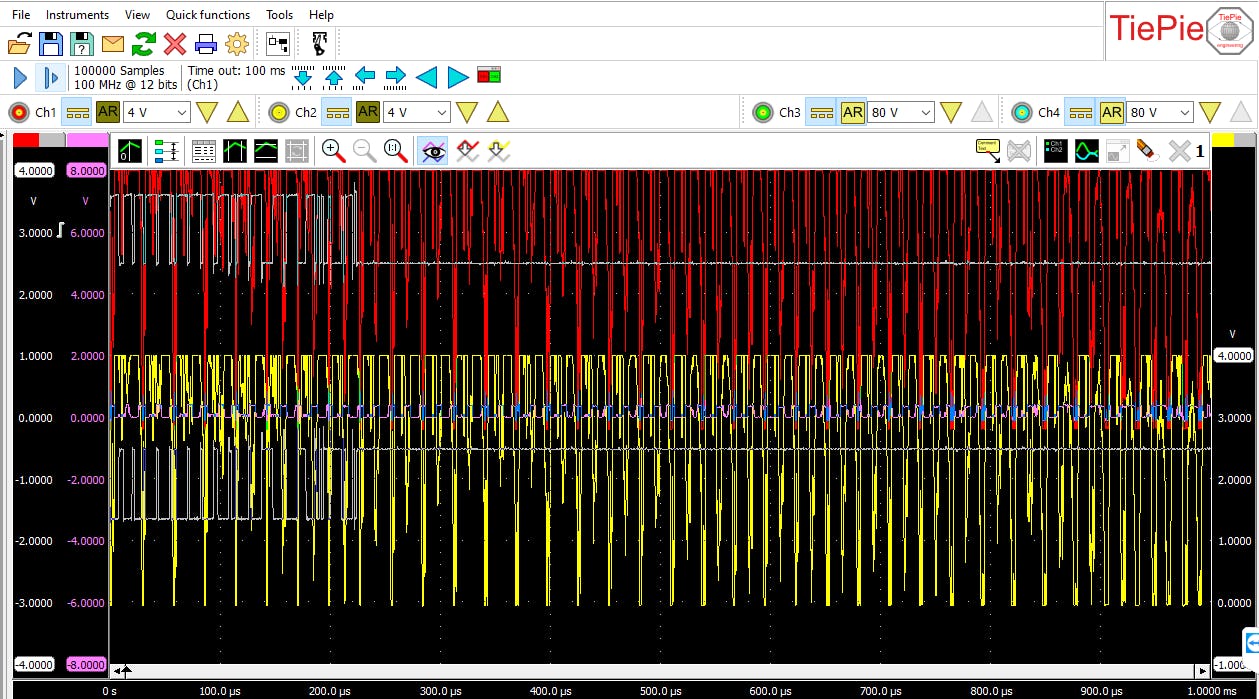Click the save file floppy disk icon
The width and height of the screenshot is (1259, 699).
(x=50, y=44)
